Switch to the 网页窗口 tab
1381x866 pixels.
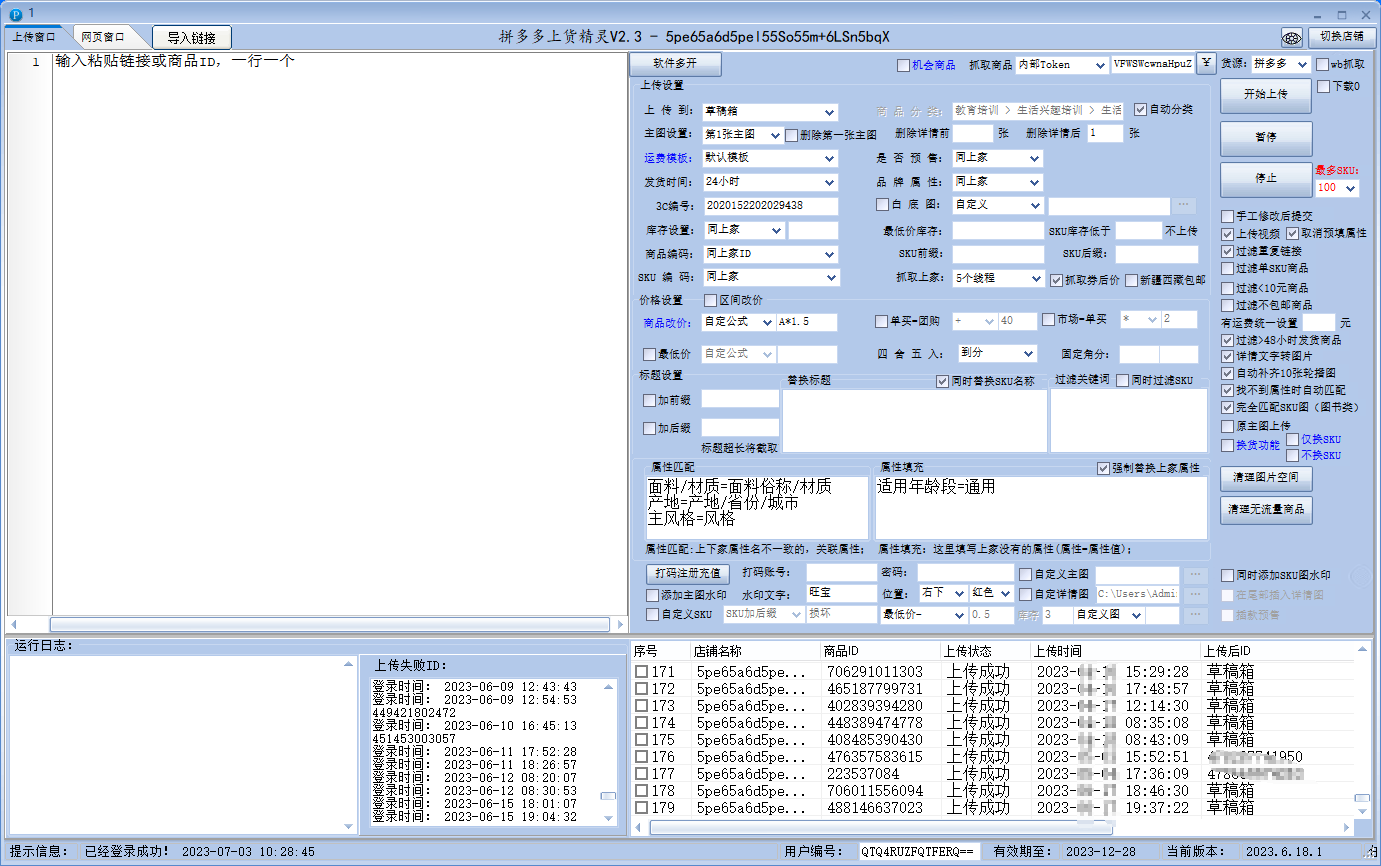click(103, 37)
